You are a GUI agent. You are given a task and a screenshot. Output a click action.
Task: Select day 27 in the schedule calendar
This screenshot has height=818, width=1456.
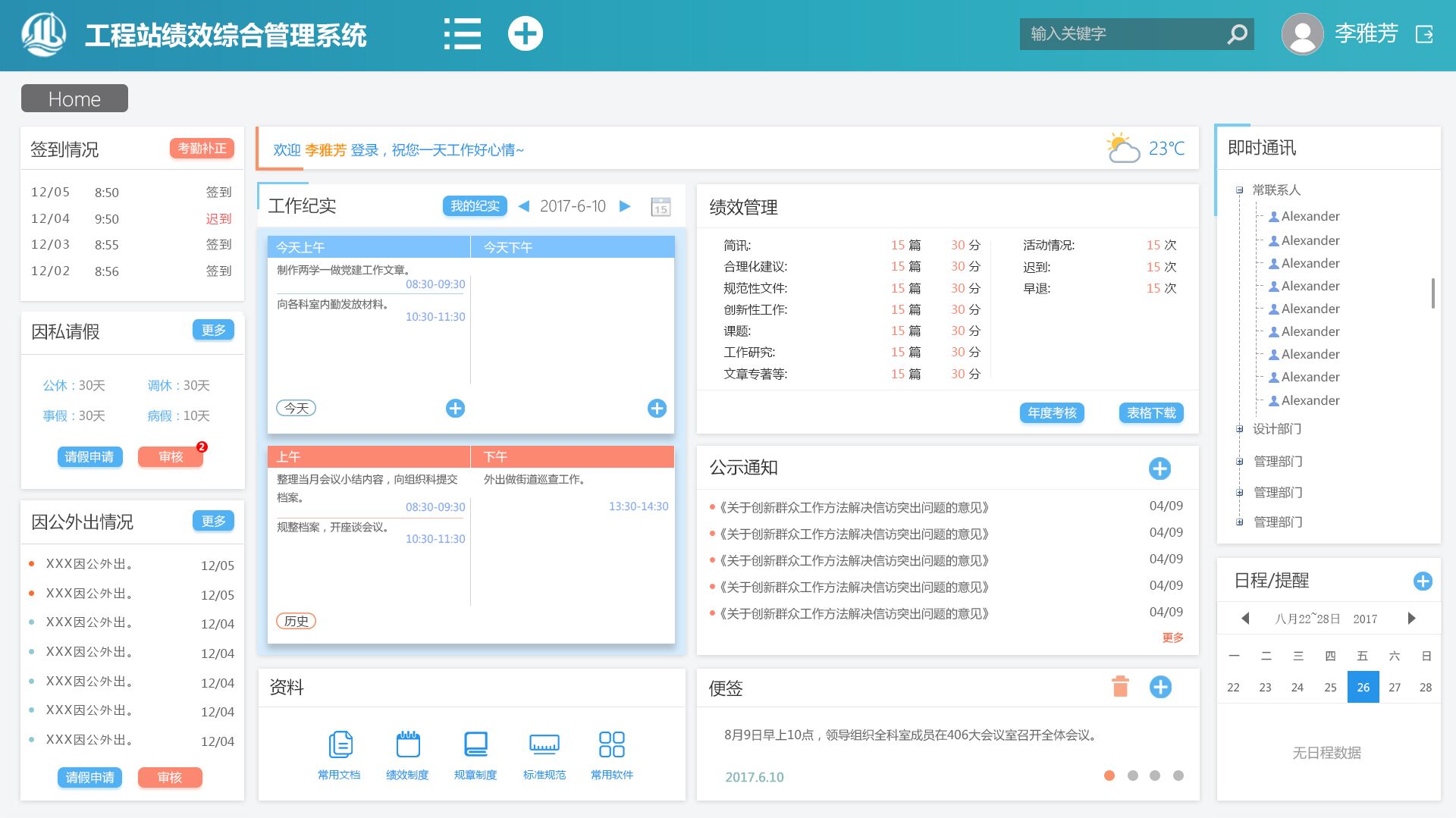tap(1395, 688)
